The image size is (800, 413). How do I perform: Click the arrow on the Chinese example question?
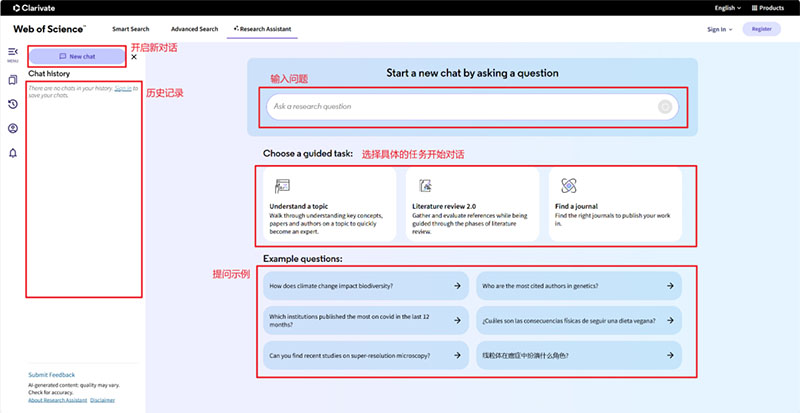click(x=670, y=355)
